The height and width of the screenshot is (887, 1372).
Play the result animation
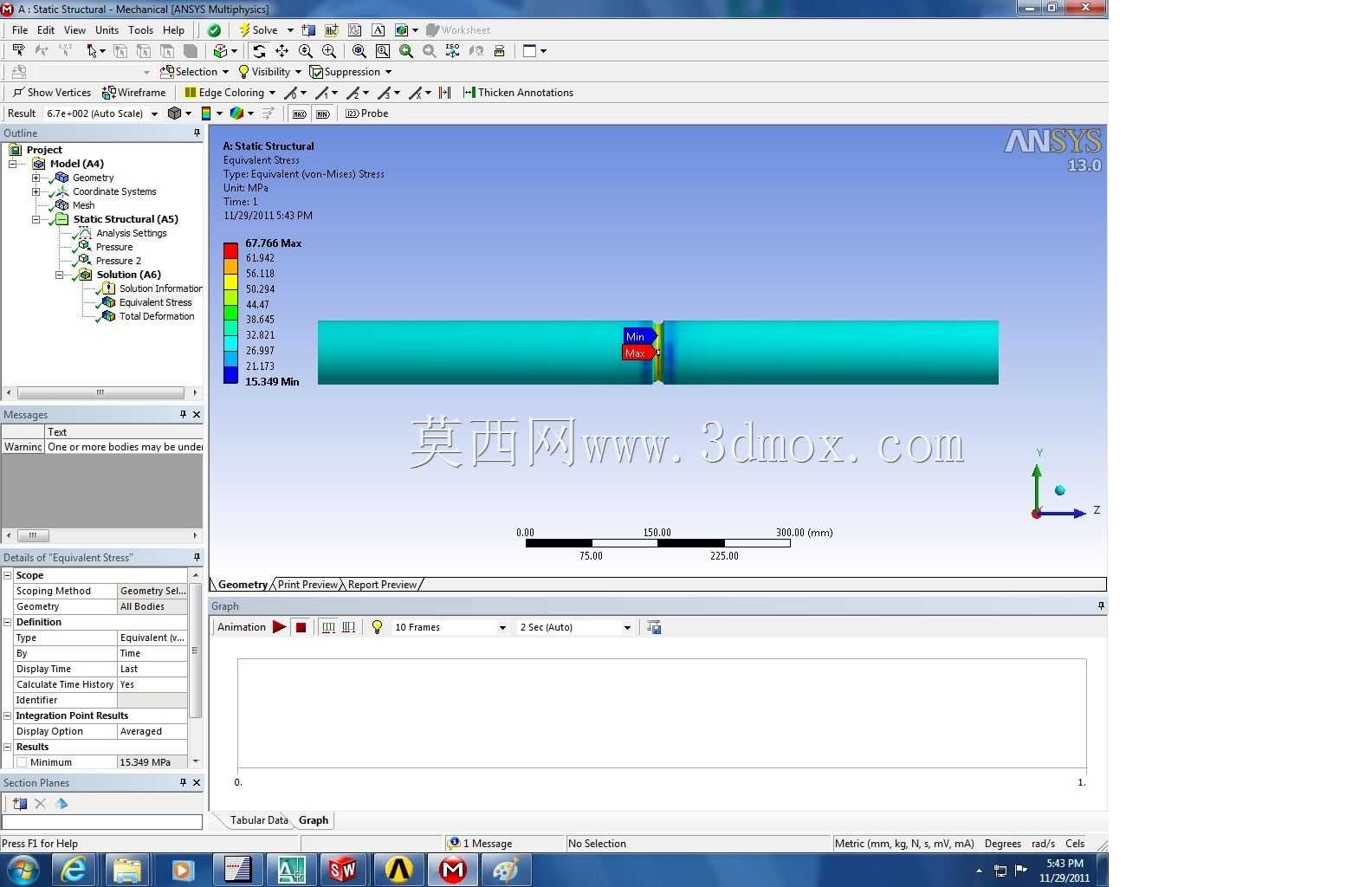(279, 627)
